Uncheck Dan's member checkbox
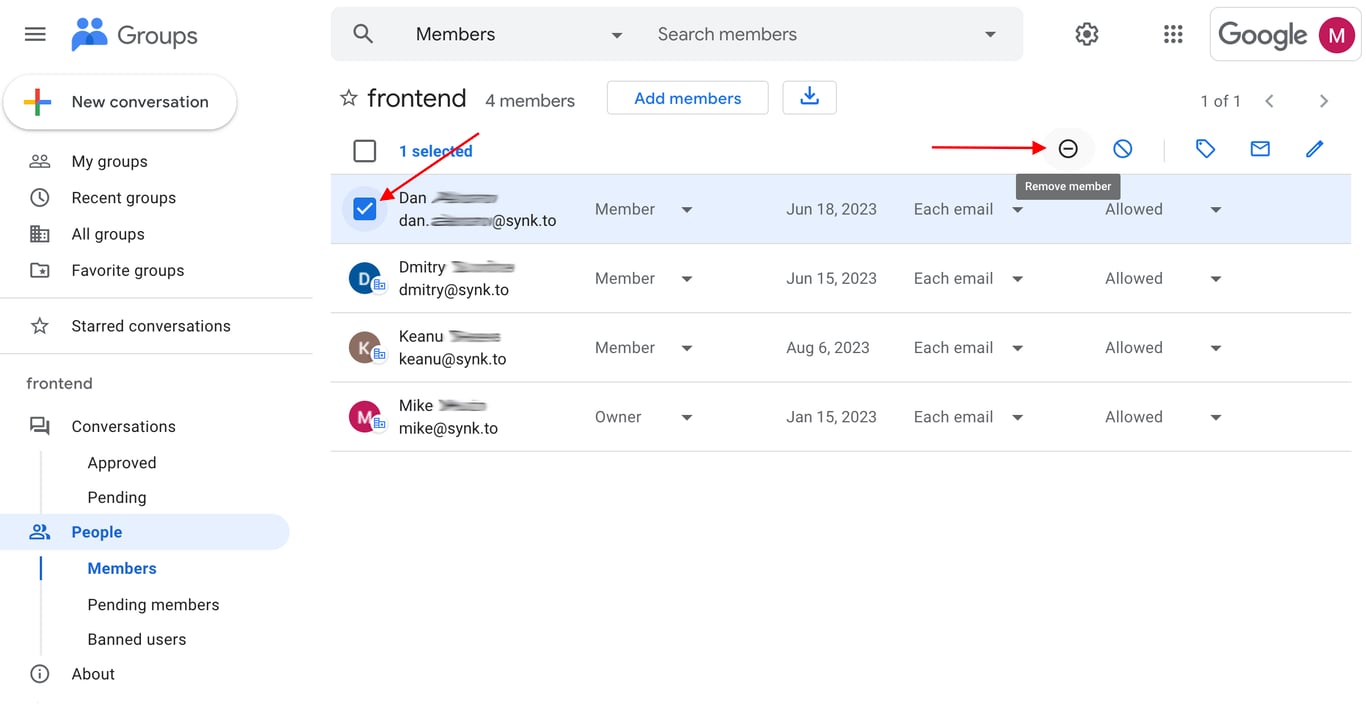 point(365,209)
